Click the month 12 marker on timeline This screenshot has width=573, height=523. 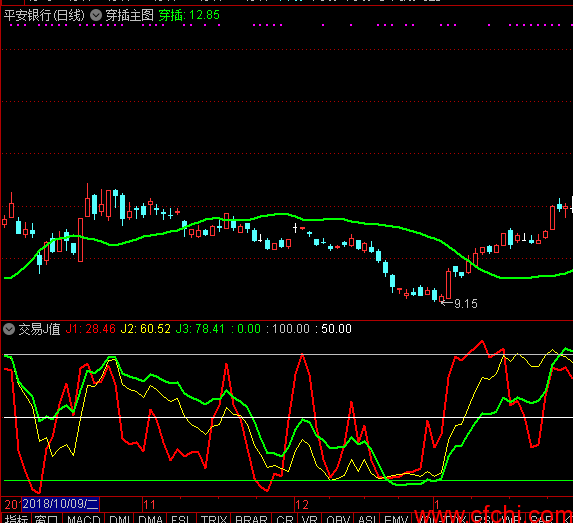point(302,505)
